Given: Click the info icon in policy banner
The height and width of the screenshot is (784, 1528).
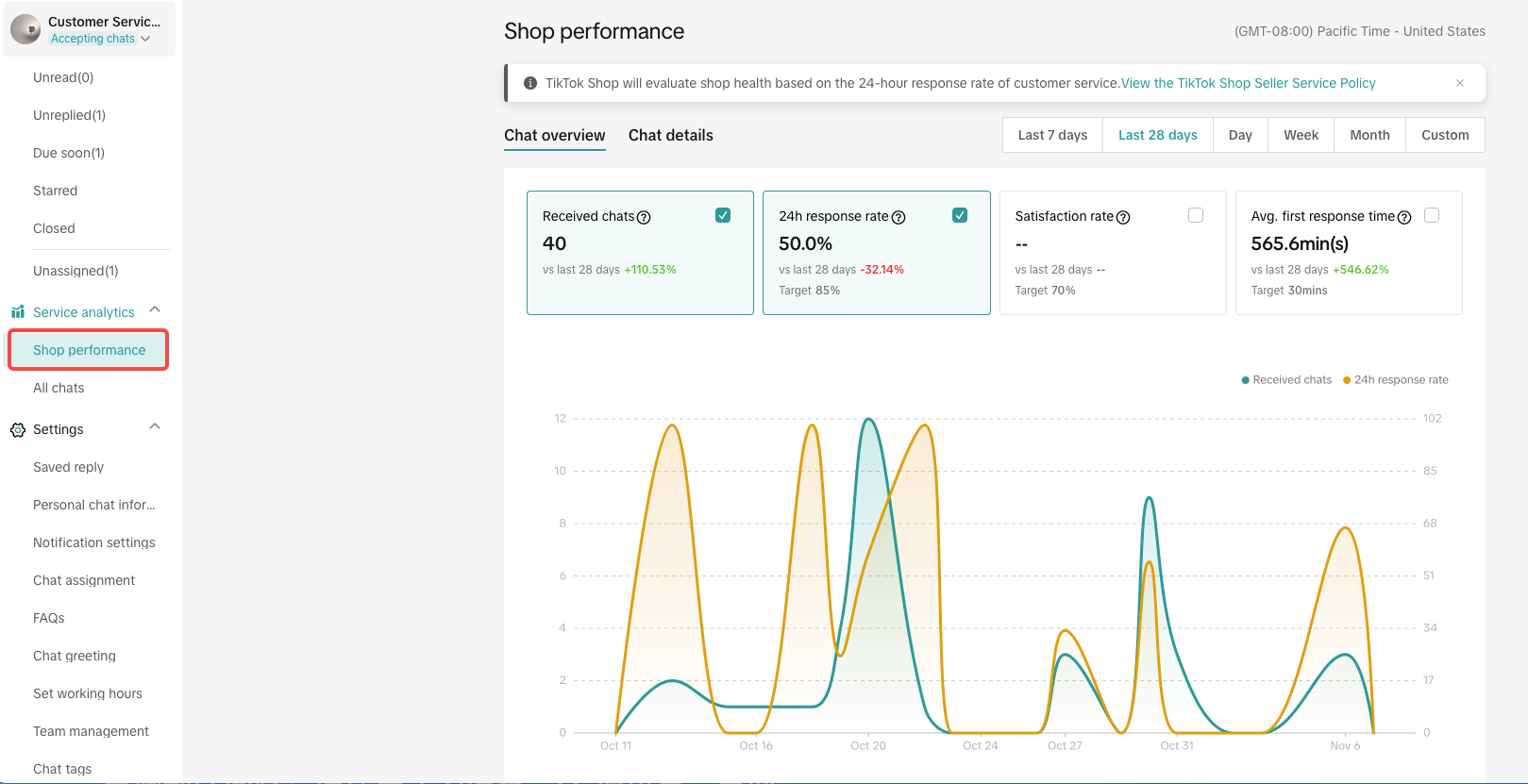Looking at the screenshot, I should 530,83.
